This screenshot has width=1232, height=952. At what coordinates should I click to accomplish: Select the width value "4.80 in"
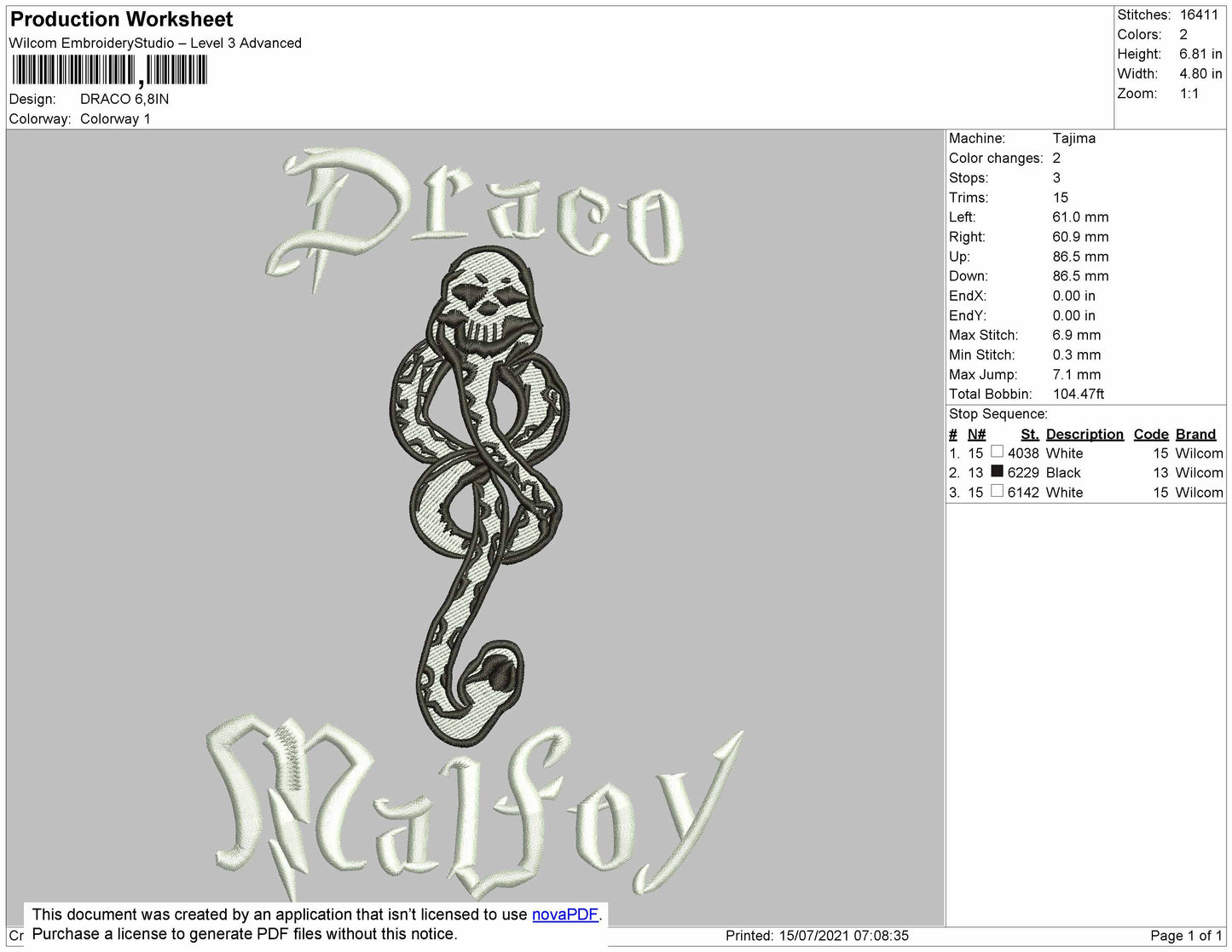coord(1200,73)
